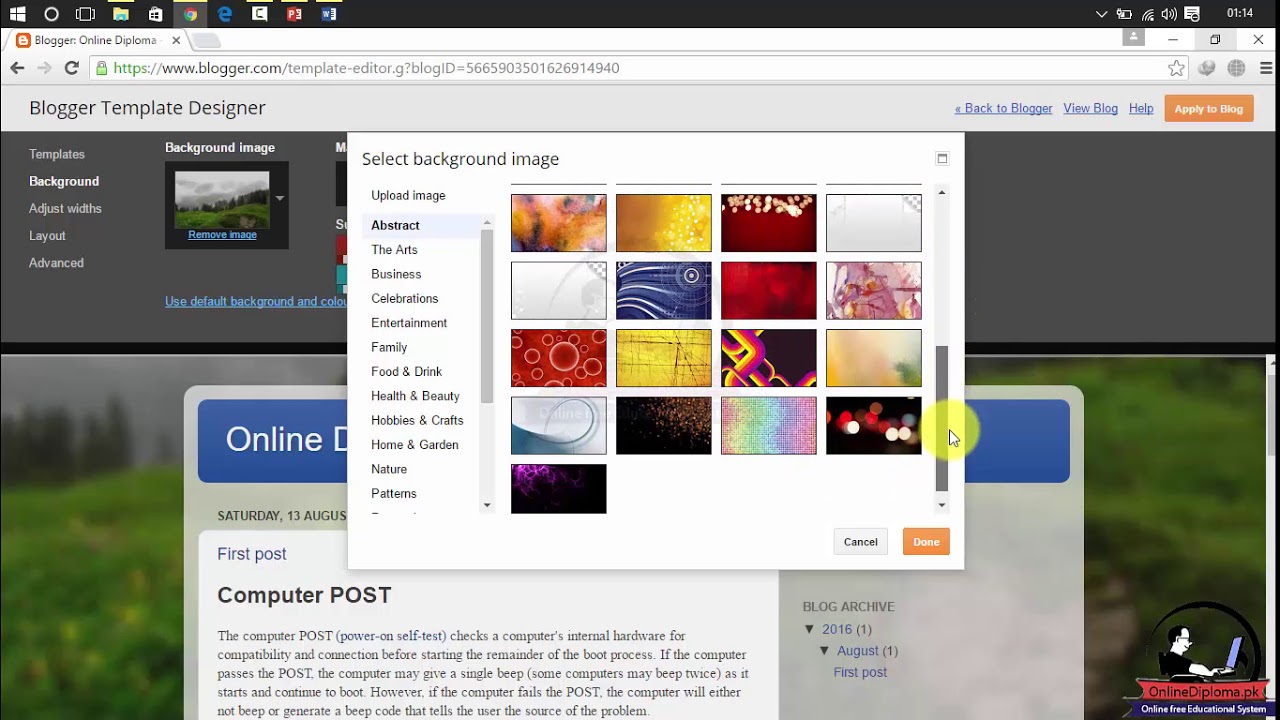
Task: Open the Camtasia taskbar icon
Action: (259, 14)
